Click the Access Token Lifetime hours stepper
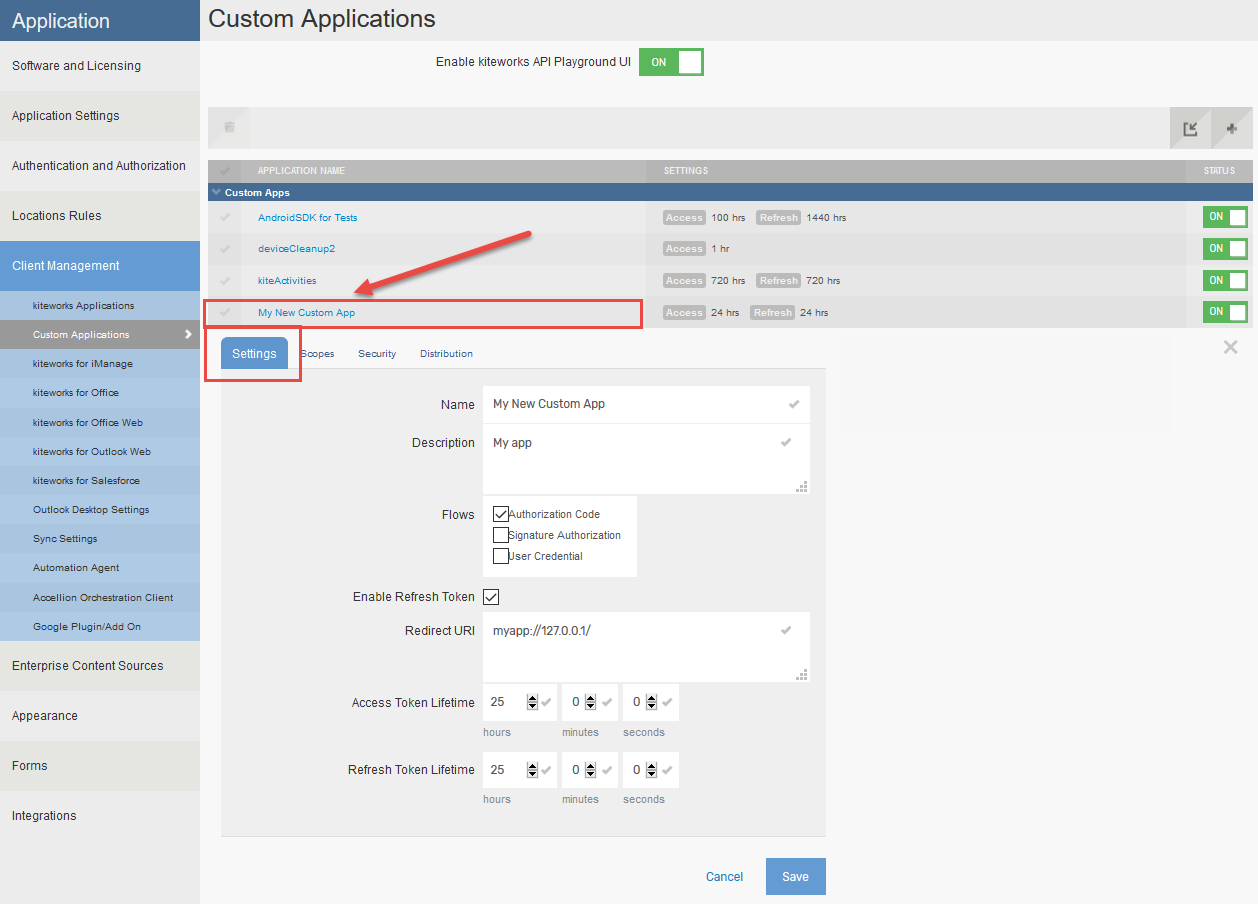Image resolution: width=1258 pixels, height=904 pixels. pyautogui.click(x=532, y=702)
